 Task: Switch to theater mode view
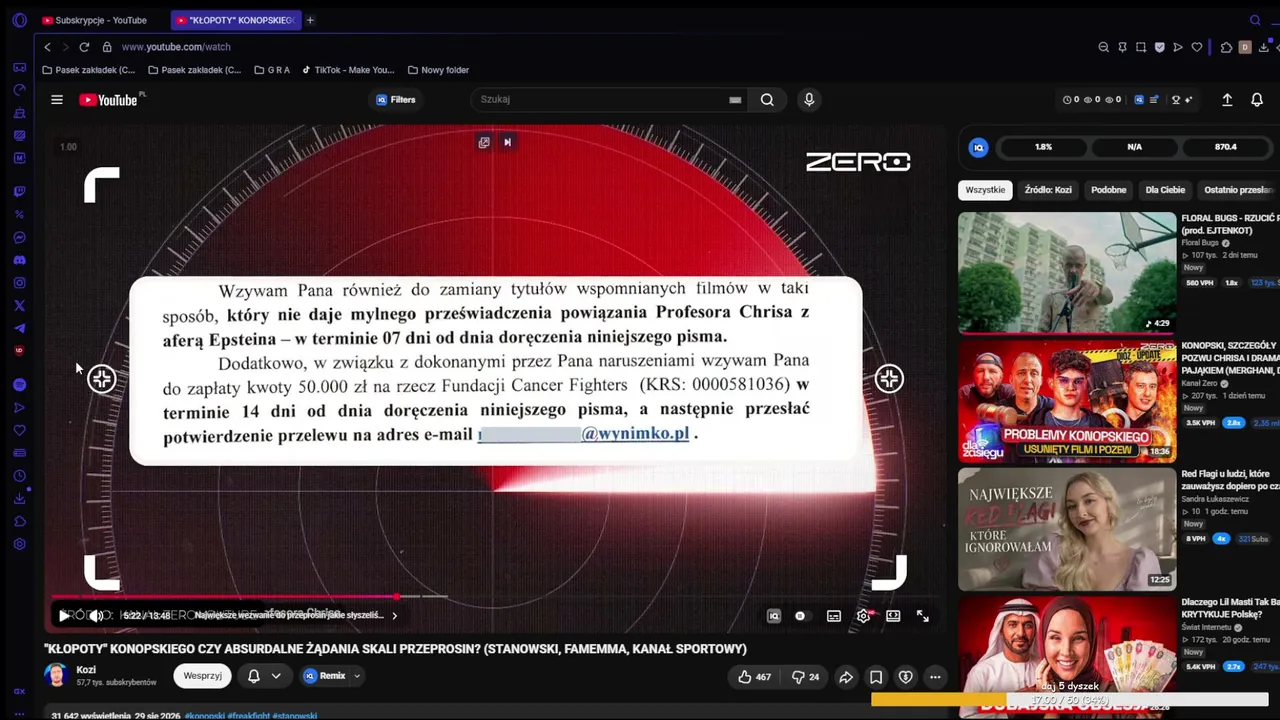tap(893, 616)
